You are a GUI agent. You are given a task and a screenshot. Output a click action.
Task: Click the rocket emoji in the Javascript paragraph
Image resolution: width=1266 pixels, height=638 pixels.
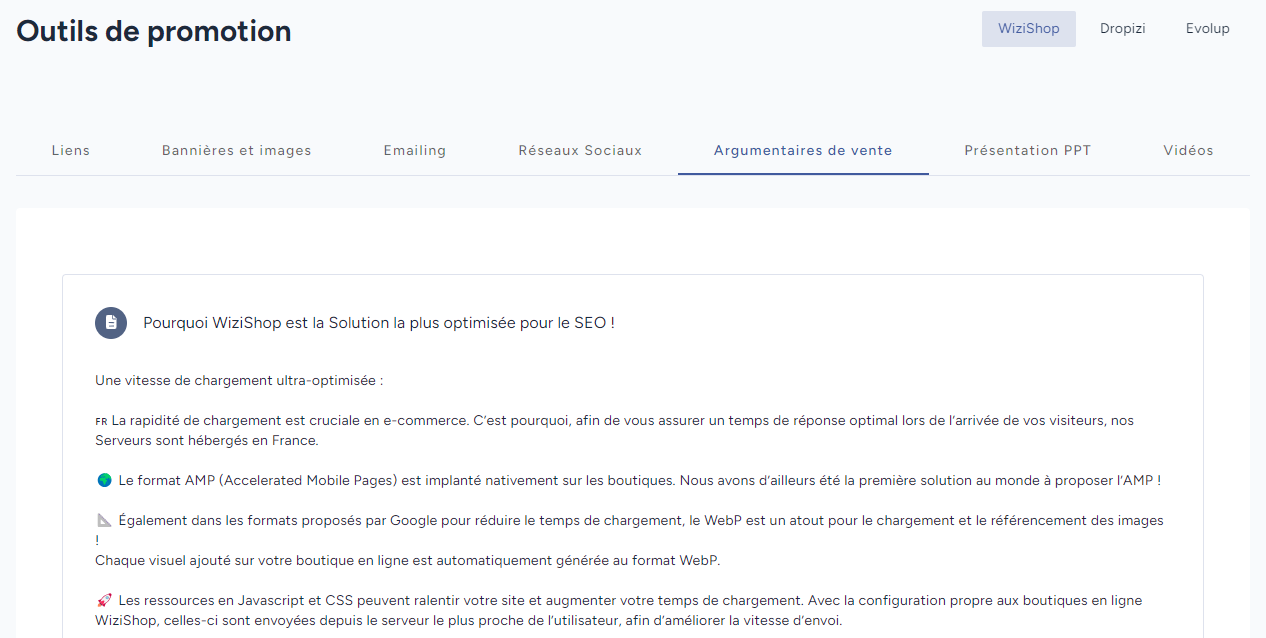click(x=103, y=600)
